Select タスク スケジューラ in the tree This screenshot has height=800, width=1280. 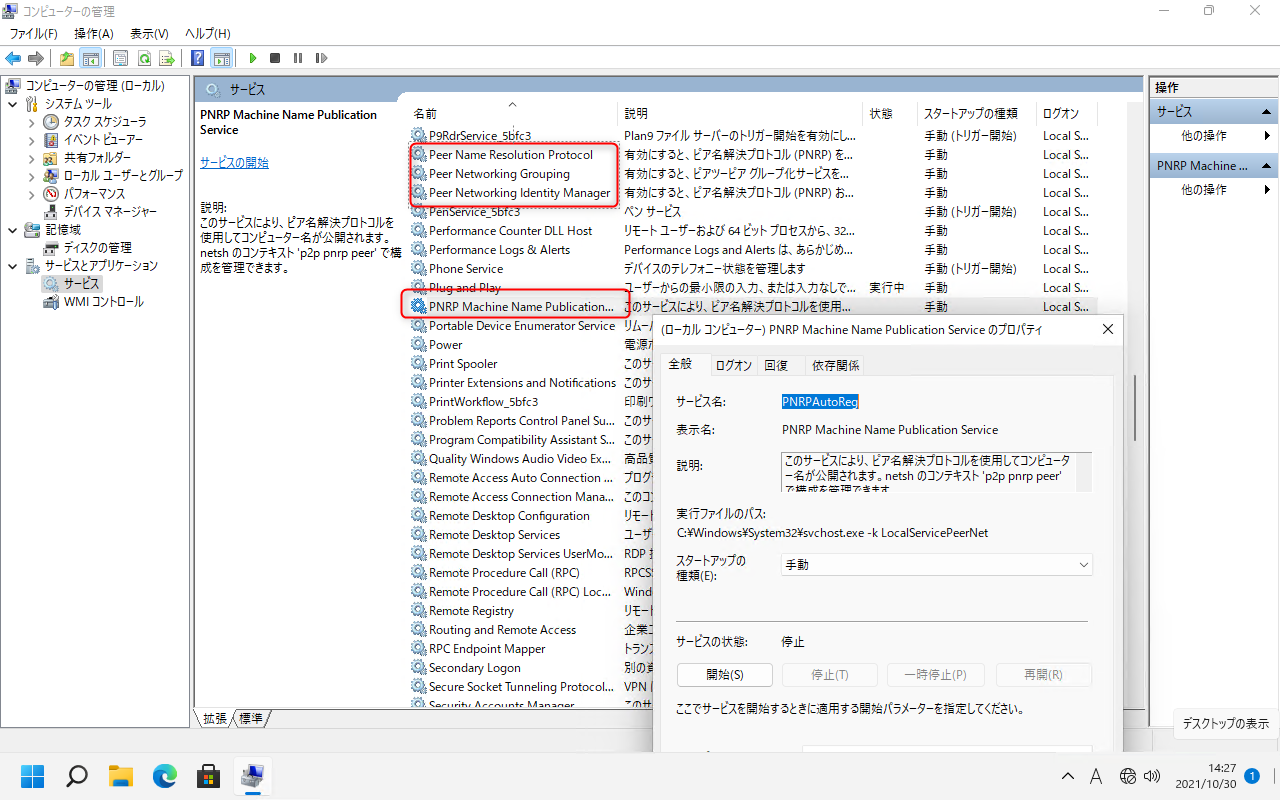click(105, 121)
